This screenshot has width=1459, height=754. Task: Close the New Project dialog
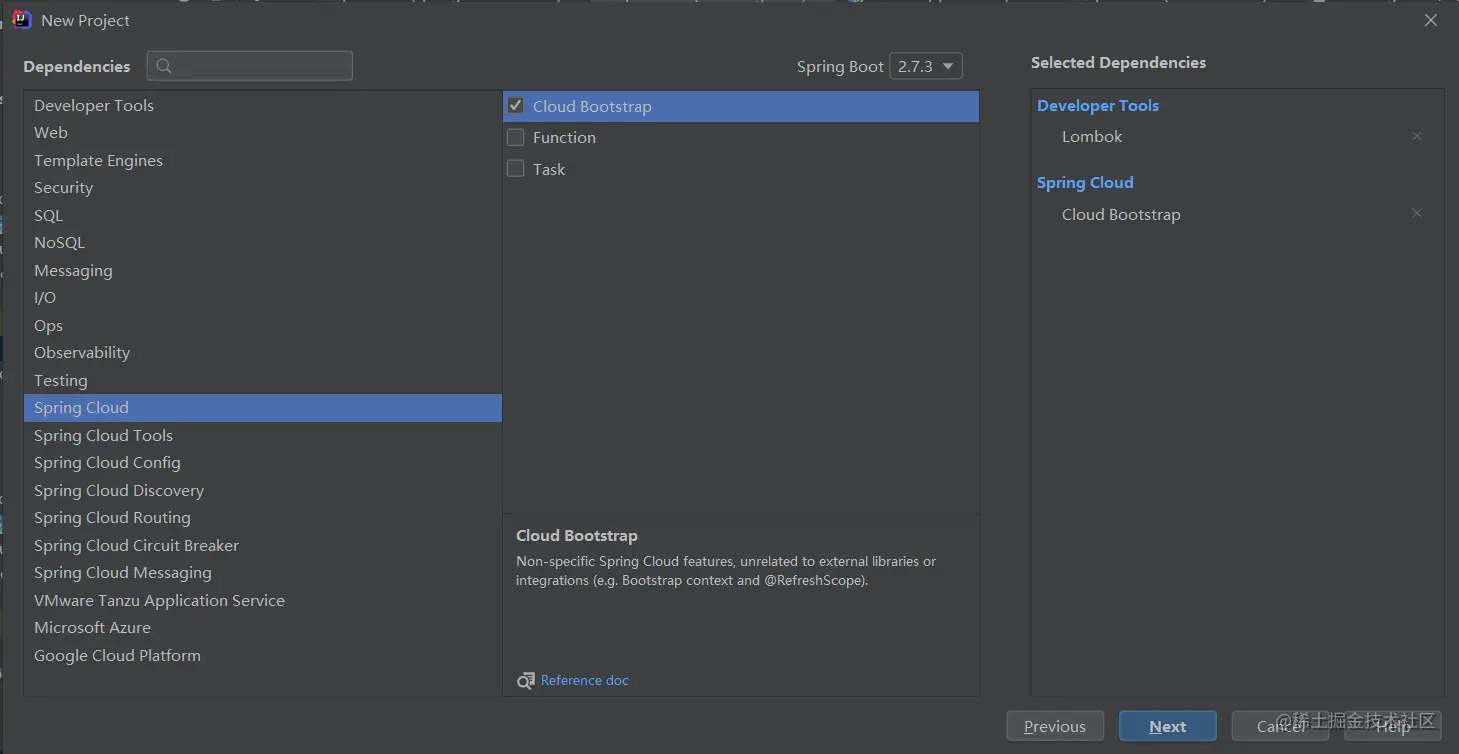coord(1431,20)
